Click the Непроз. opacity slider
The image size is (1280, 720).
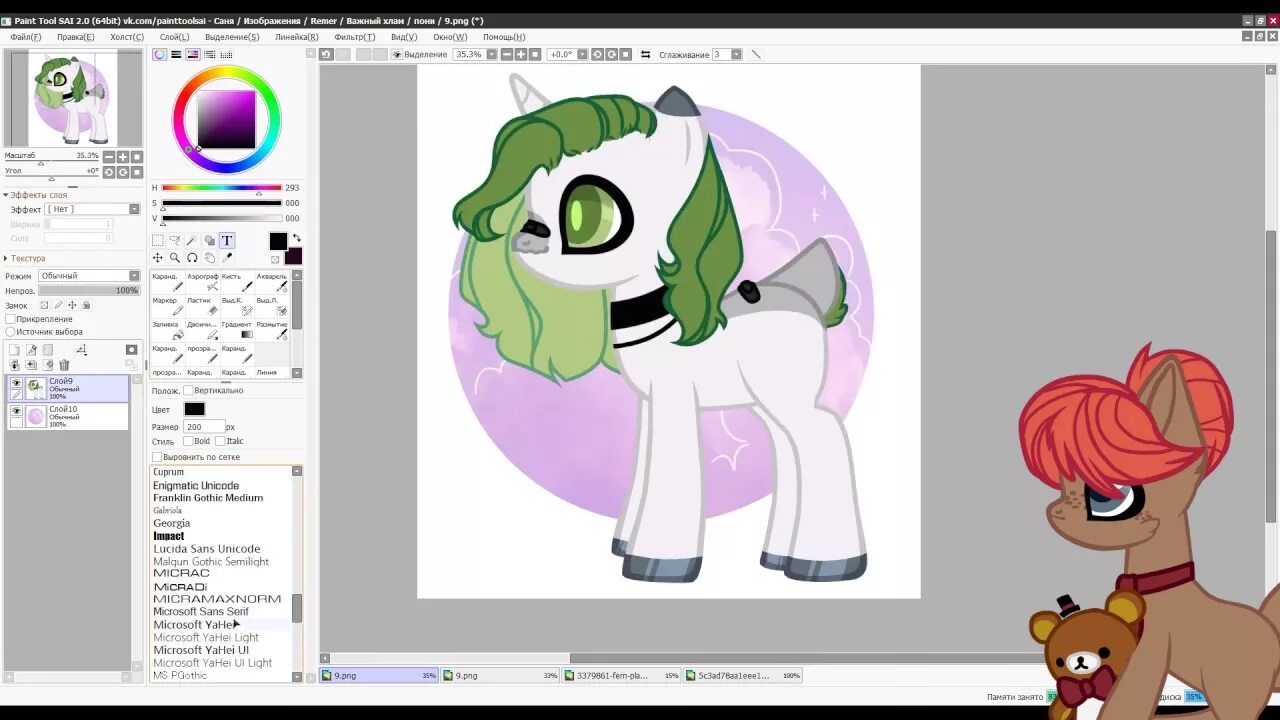point(89,291)
